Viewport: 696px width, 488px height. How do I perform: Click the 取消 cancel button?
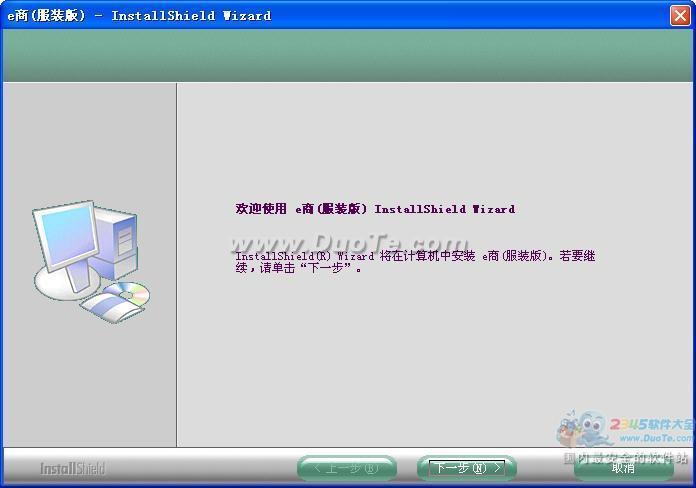click(623, 468)
